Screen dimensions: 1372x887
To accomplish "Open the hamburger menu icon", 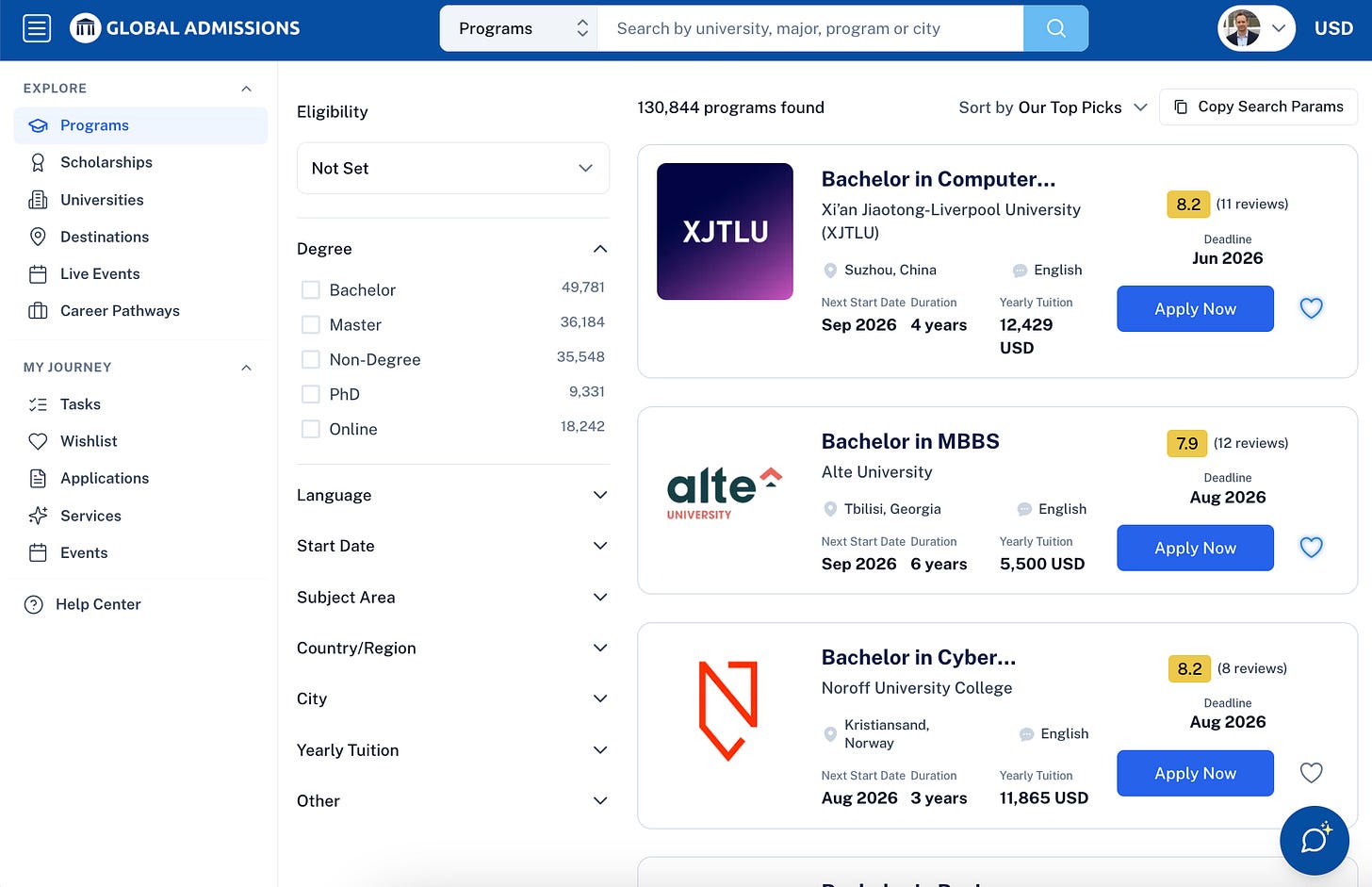I will [37, 28].
